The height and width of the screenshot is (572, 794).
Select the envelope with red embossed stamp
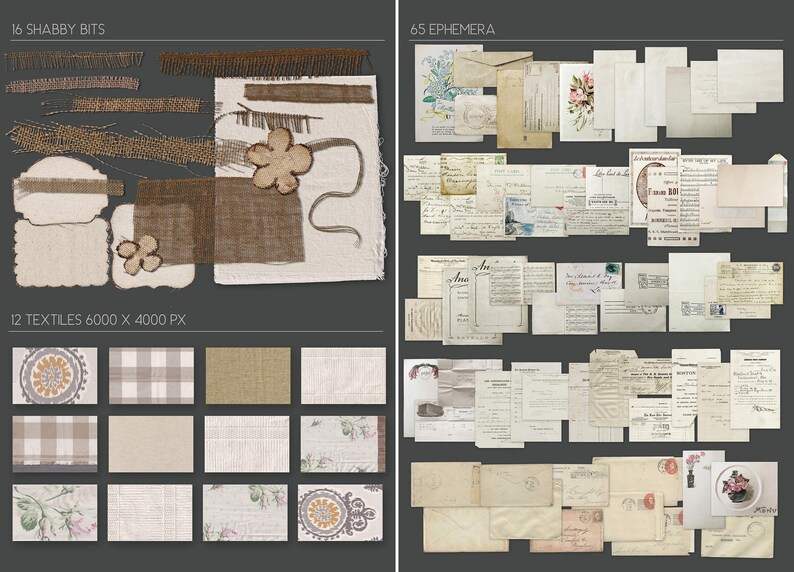638,476
